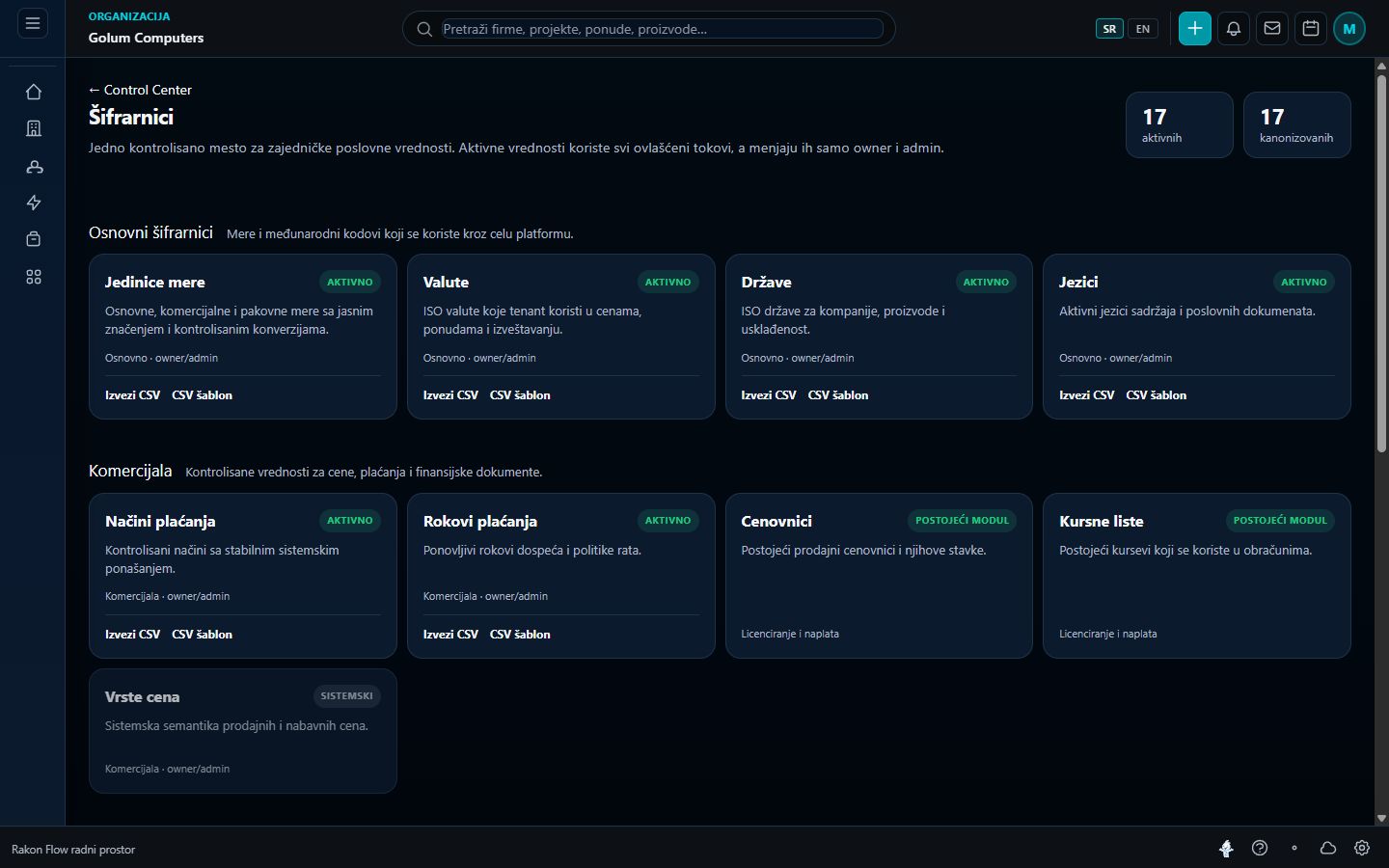Export CSV for Načini plaćanja

(x=132, y=635)
